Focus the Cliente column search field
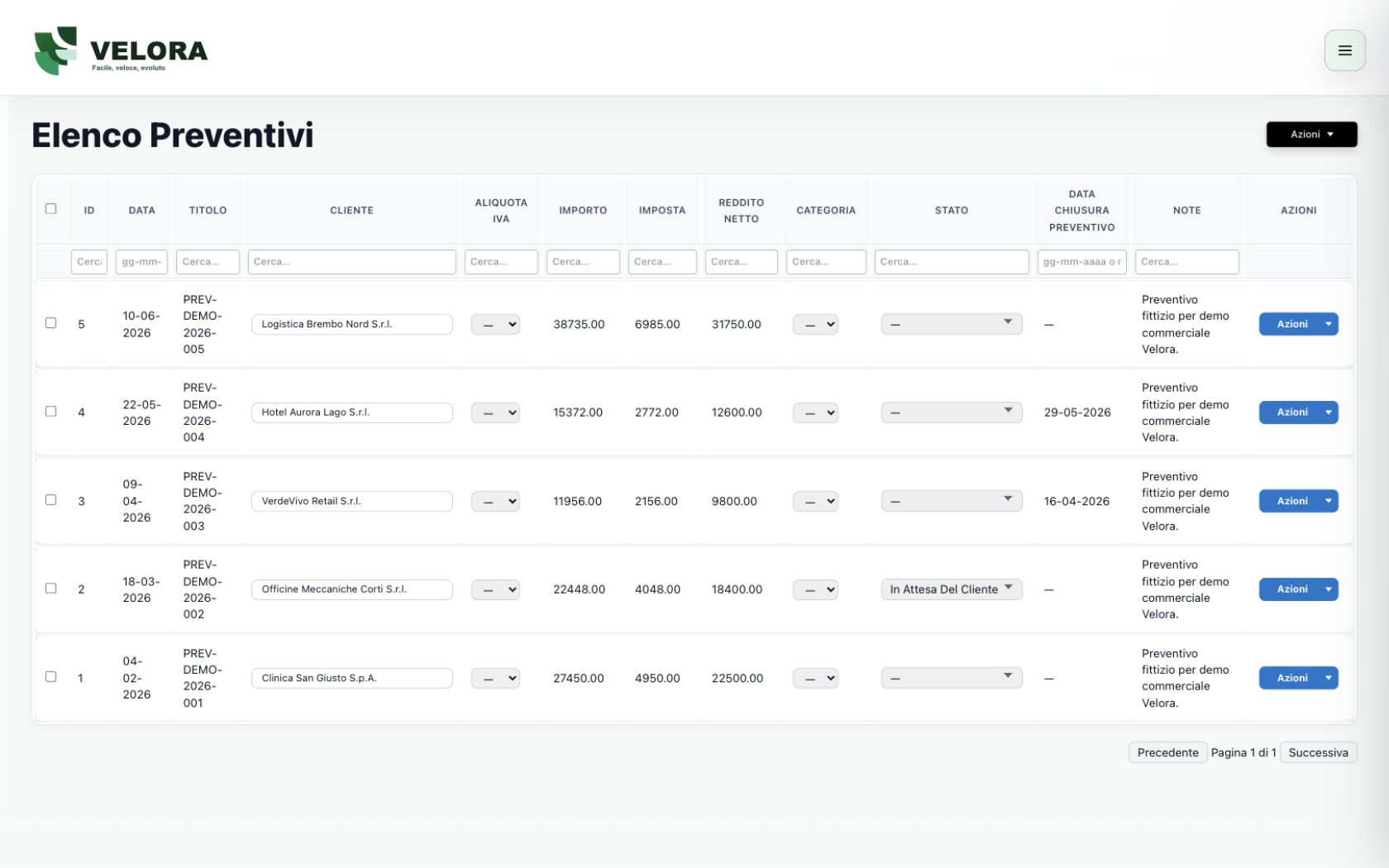 point(351,262)
